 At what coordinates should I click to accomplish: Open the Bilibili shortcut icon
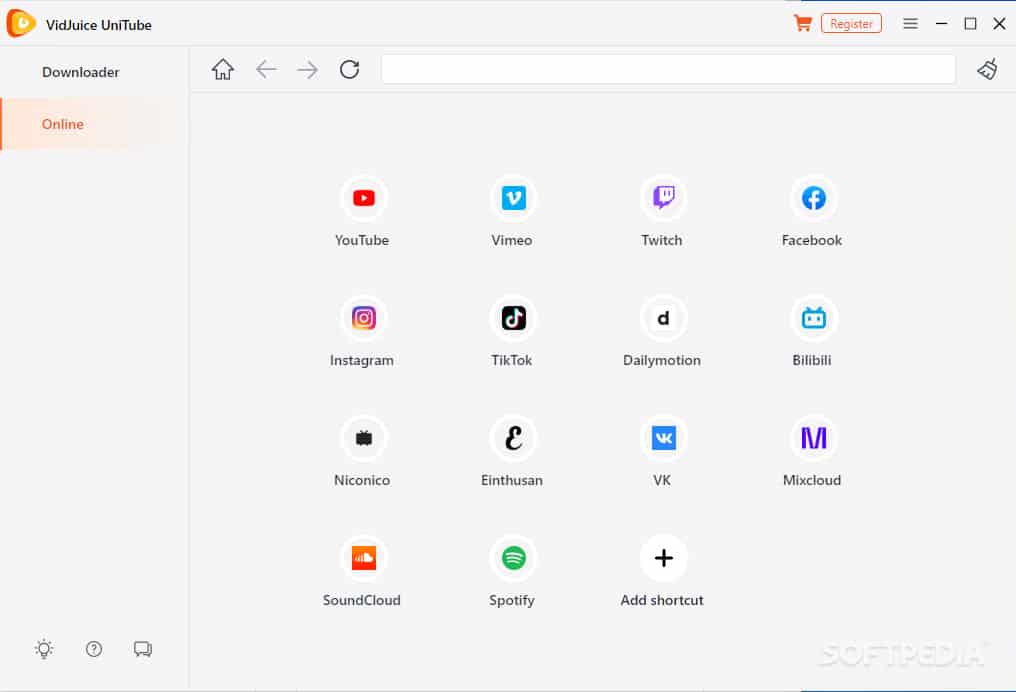coord(813,317)
